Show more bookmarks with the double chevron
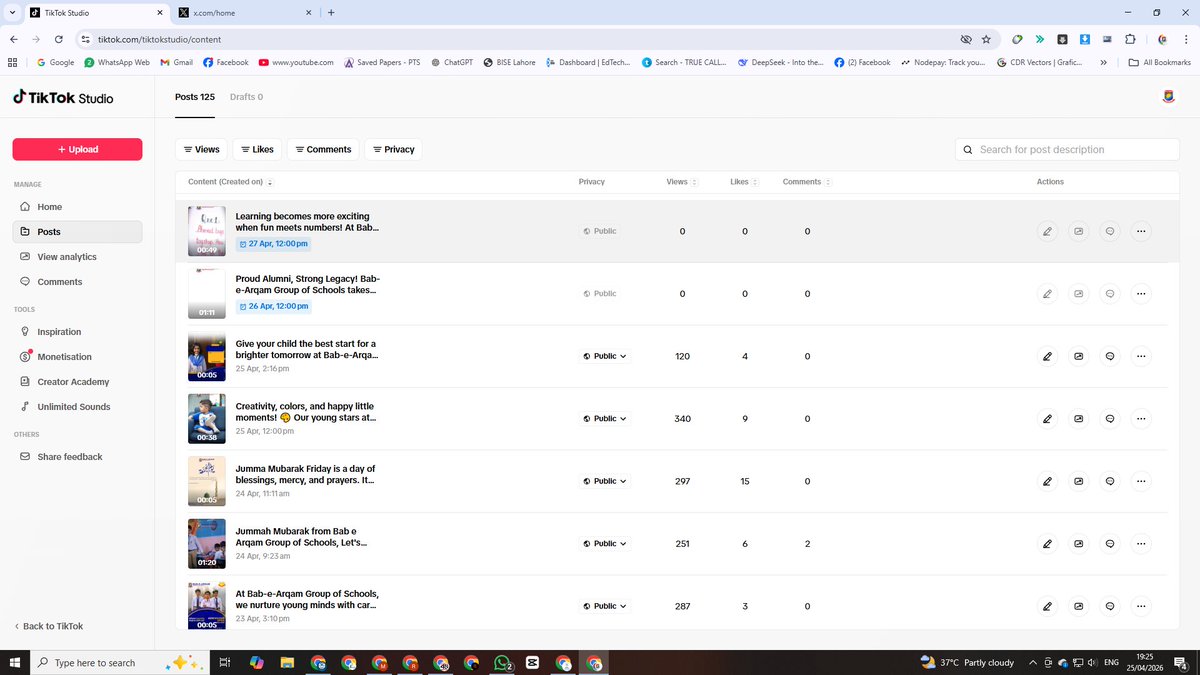This screenshot has height=675, width=1200. coord(1103,62)
